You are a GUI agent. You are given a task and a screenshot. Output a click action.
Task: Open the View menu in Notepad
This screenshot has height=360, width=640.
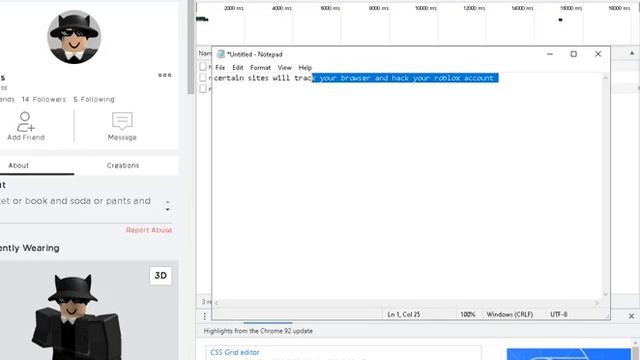(284, 67)
